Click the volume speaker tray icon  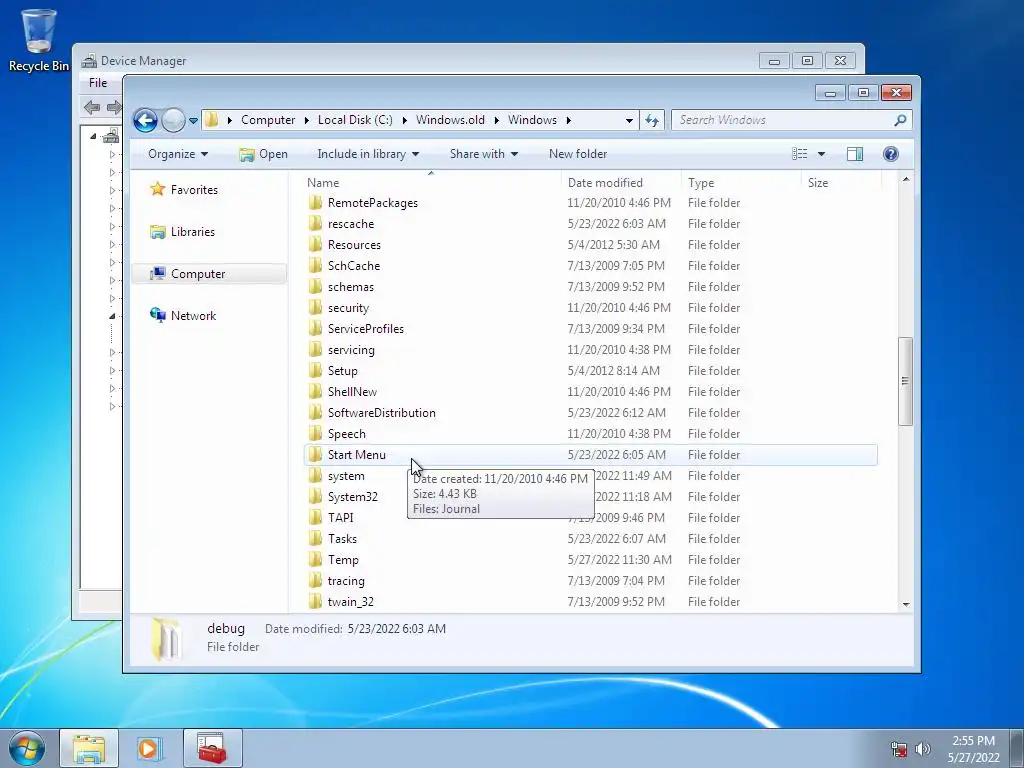pos(923,749)
